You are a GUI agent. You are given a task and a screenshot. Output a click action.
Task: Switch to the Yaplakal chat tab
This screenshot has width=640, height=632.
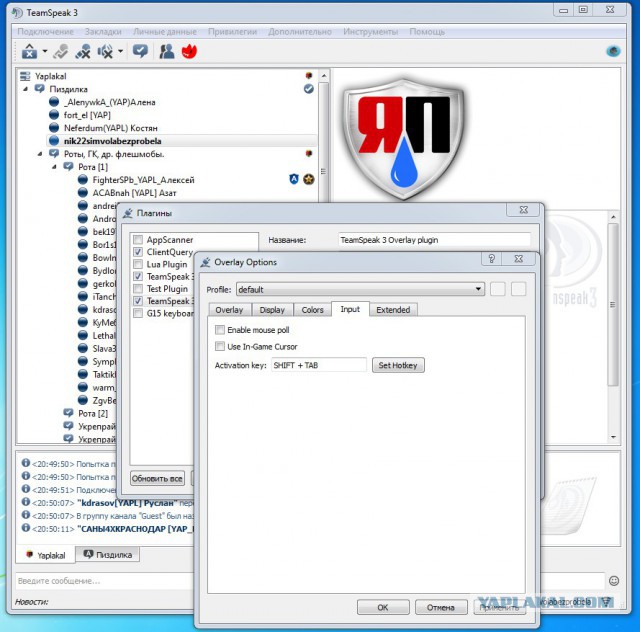click(46, 555)
